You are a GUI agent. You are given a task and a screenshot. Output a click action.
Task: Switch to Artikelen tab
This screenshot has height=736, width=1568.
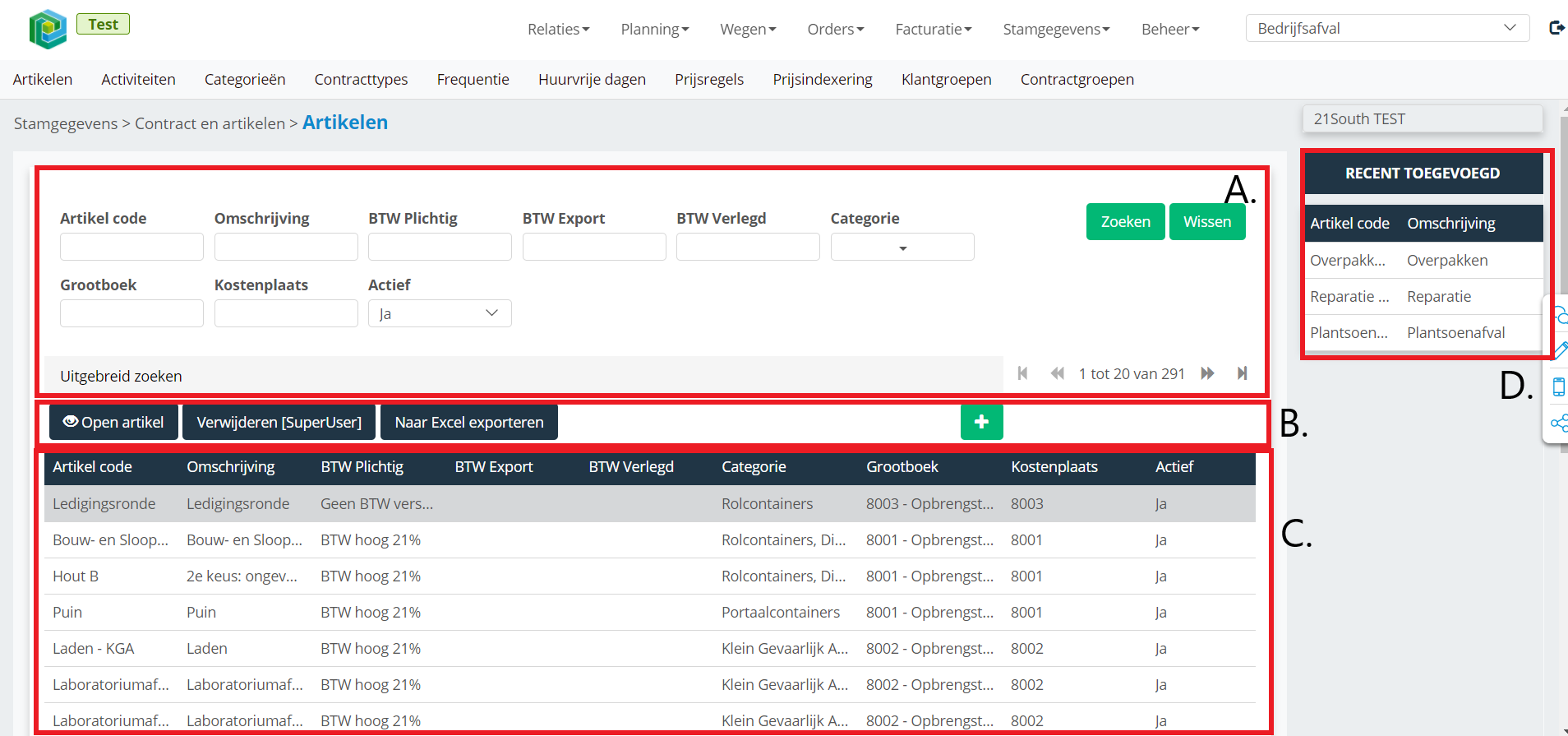coord(43,80)
